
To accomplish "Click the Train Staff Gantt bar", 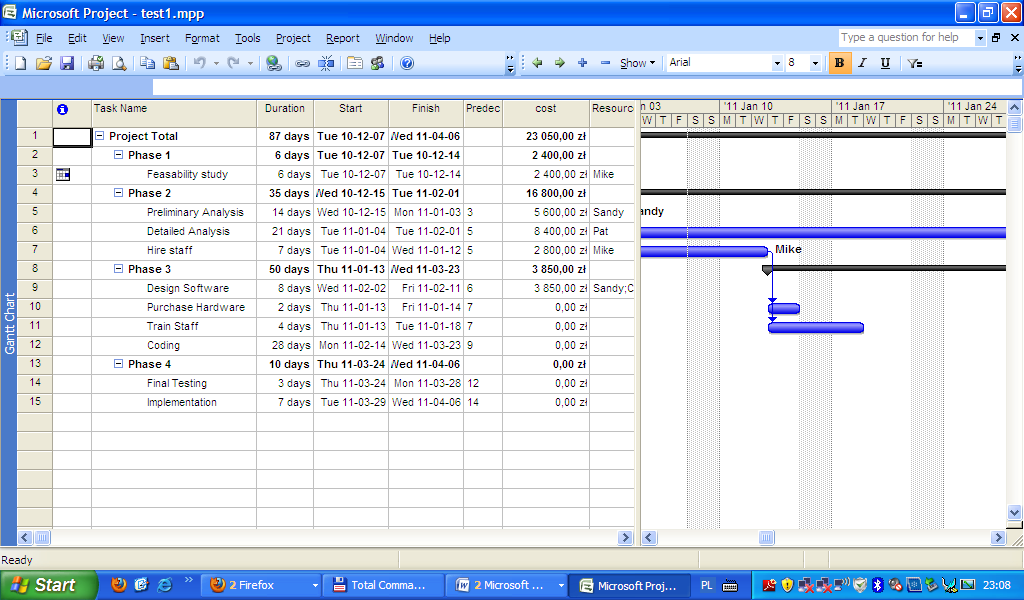I will 816,327.
